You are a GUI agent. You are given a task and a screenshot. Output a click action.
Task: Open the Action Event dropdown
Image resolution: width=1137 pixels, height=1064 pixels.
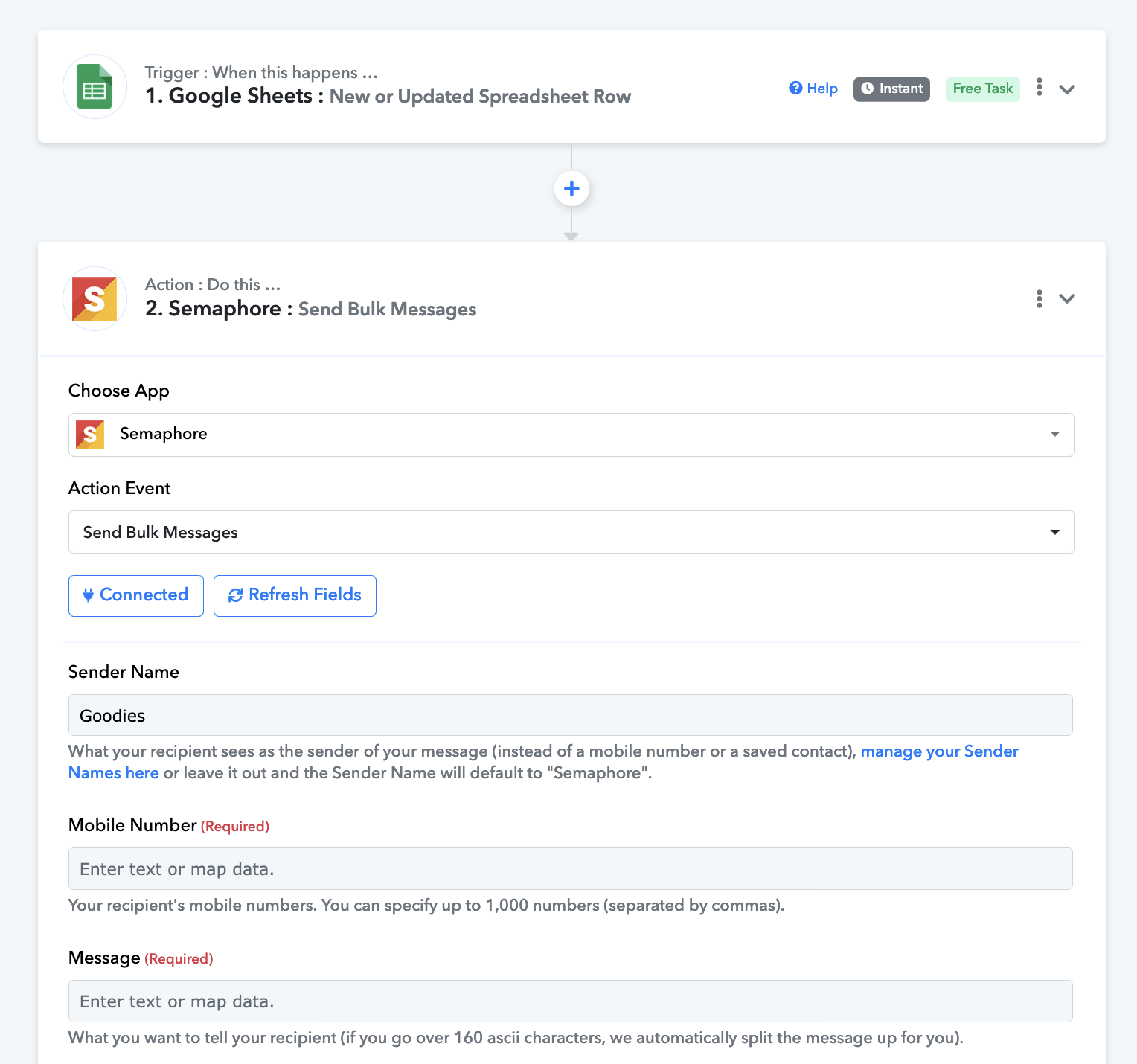click(571, 532)
